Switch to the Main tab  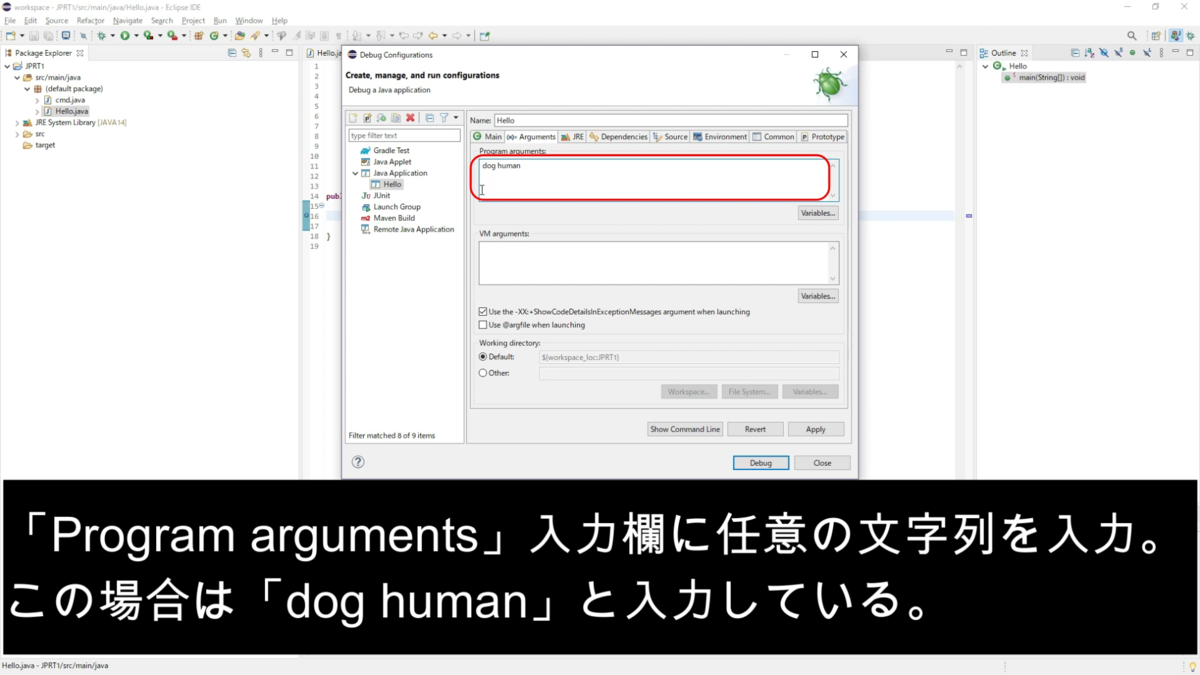click(488, 137)
